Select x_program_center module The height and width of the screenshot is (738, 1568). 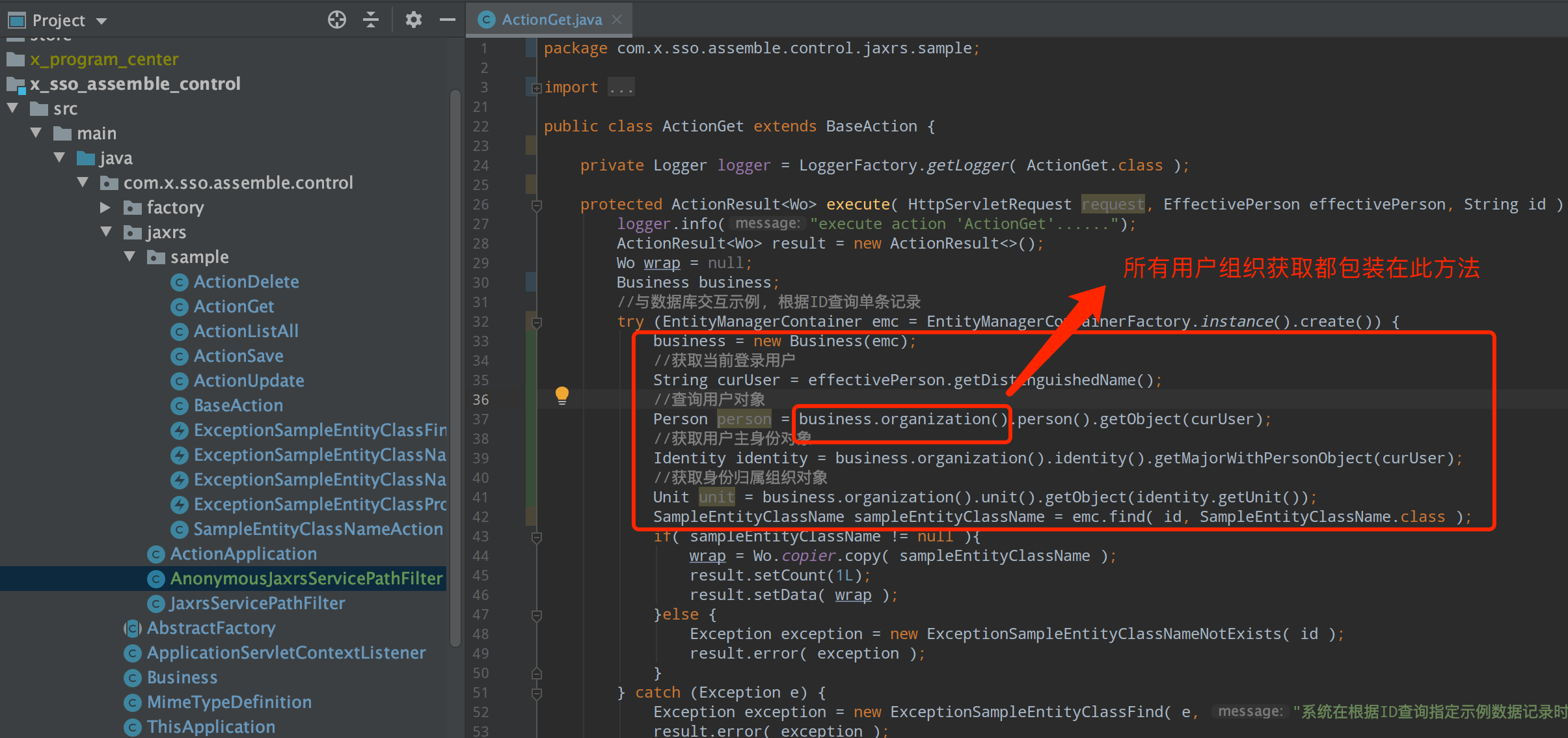coord(104,59)
